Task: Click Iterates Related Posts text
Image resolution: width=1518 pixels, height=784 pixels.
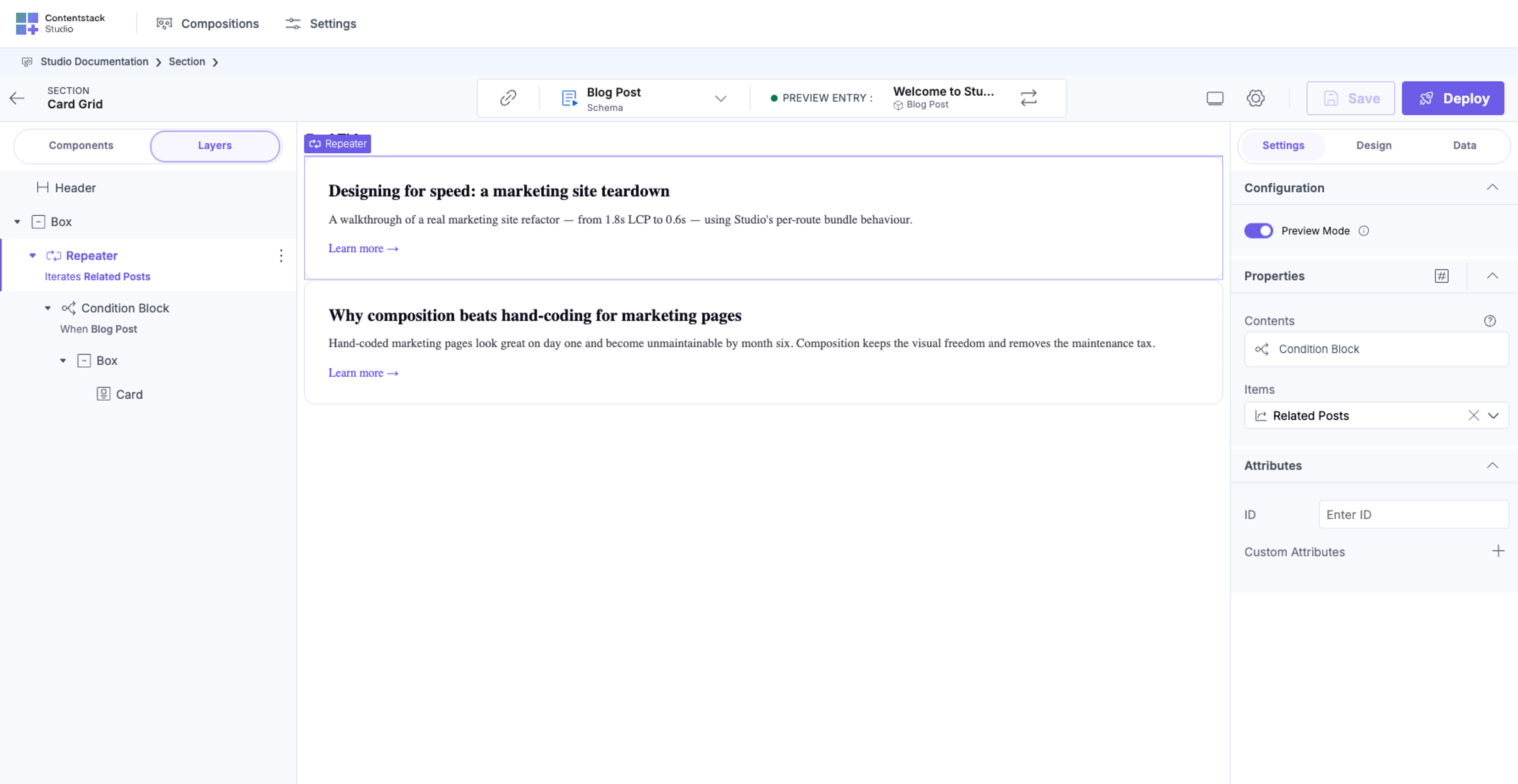Action: pyautogui.click(x=98, y=277)
